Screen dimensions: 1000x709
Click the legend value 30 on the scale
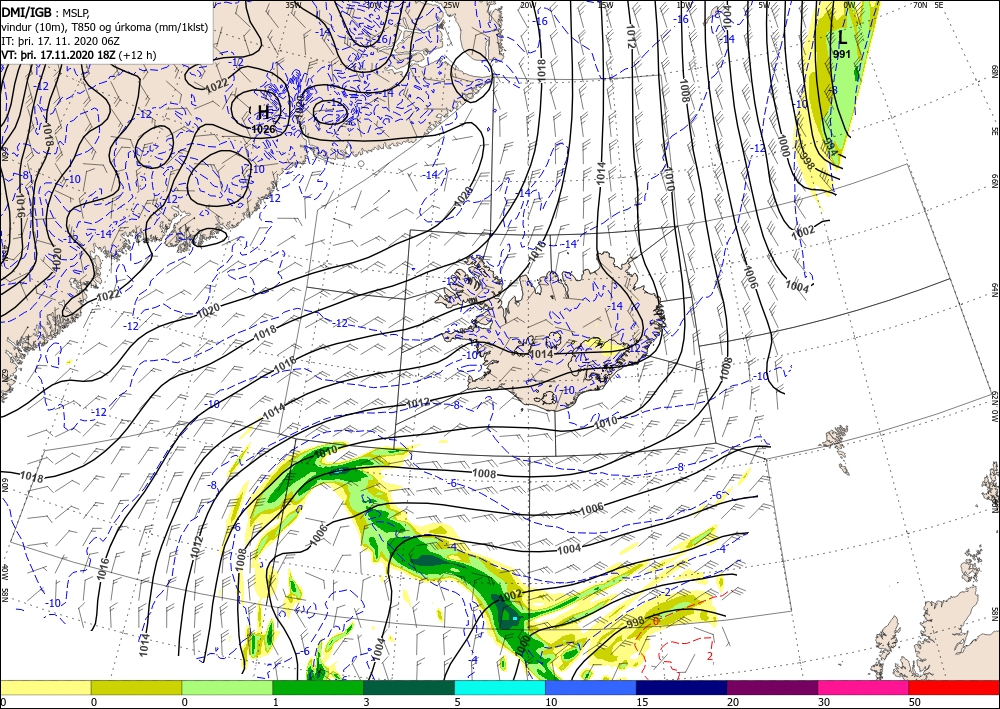[x=823, y=702]
